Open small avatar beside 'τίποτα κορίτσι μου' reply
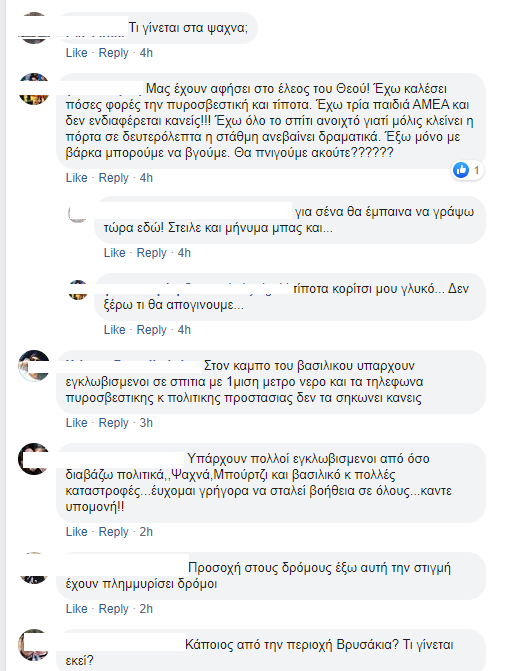511x671 pixels. (78, 290)
